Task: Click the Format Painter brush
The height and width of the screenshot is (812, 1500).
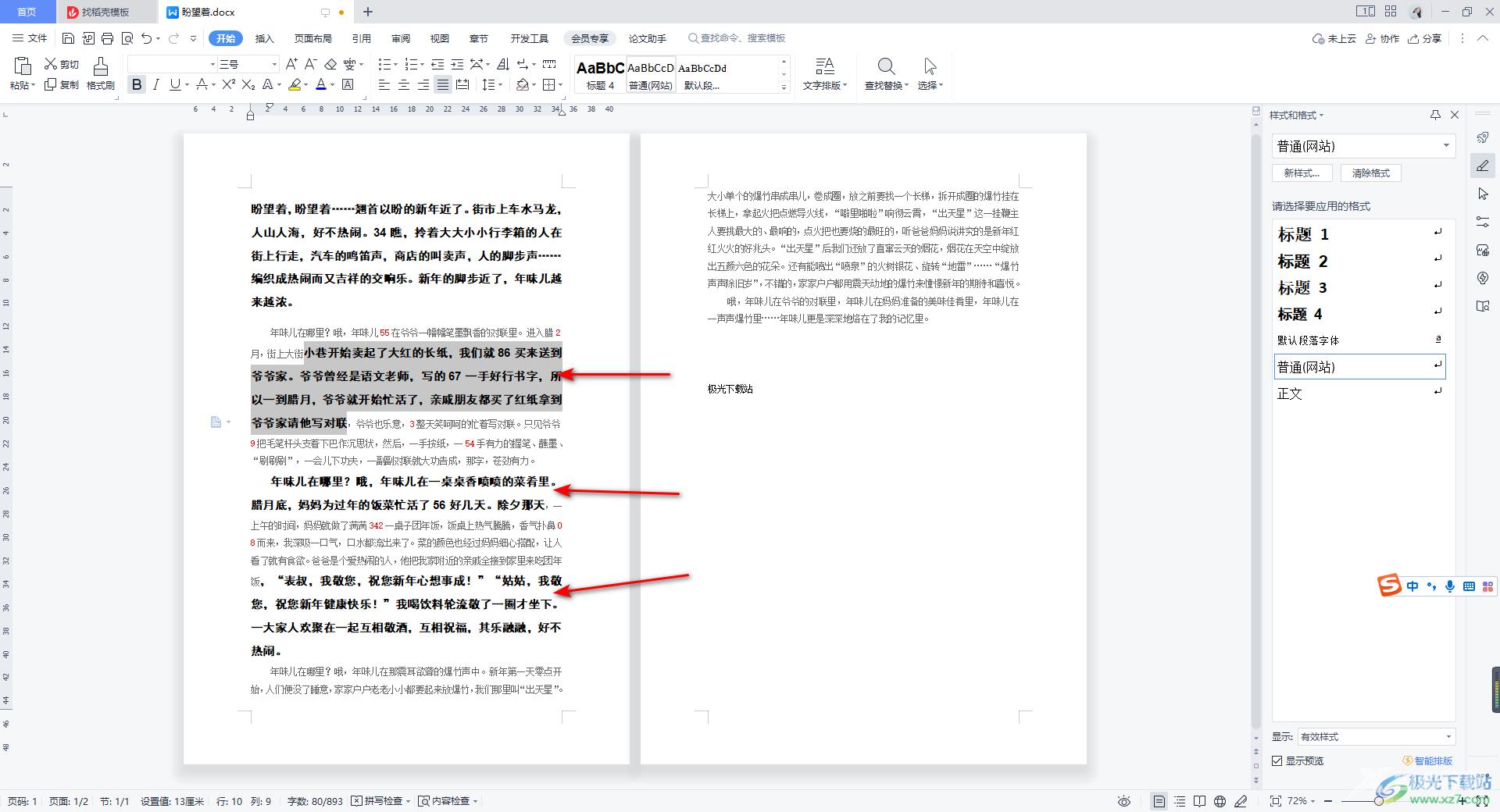Action: click(100, 73)
